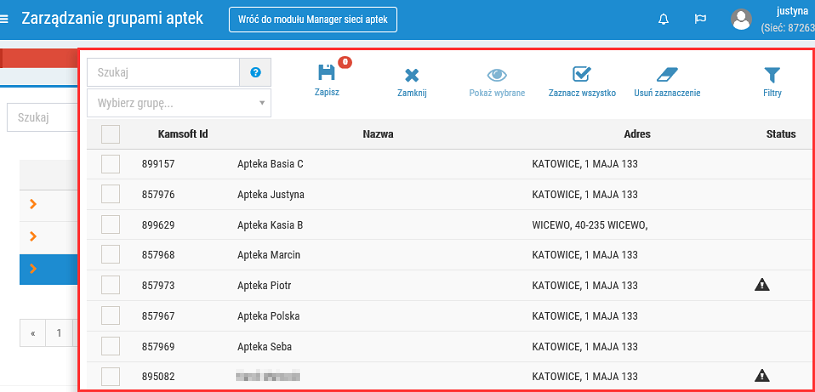
Task: Click the Szukaj search field in panel
Action: tap(163, 73)
